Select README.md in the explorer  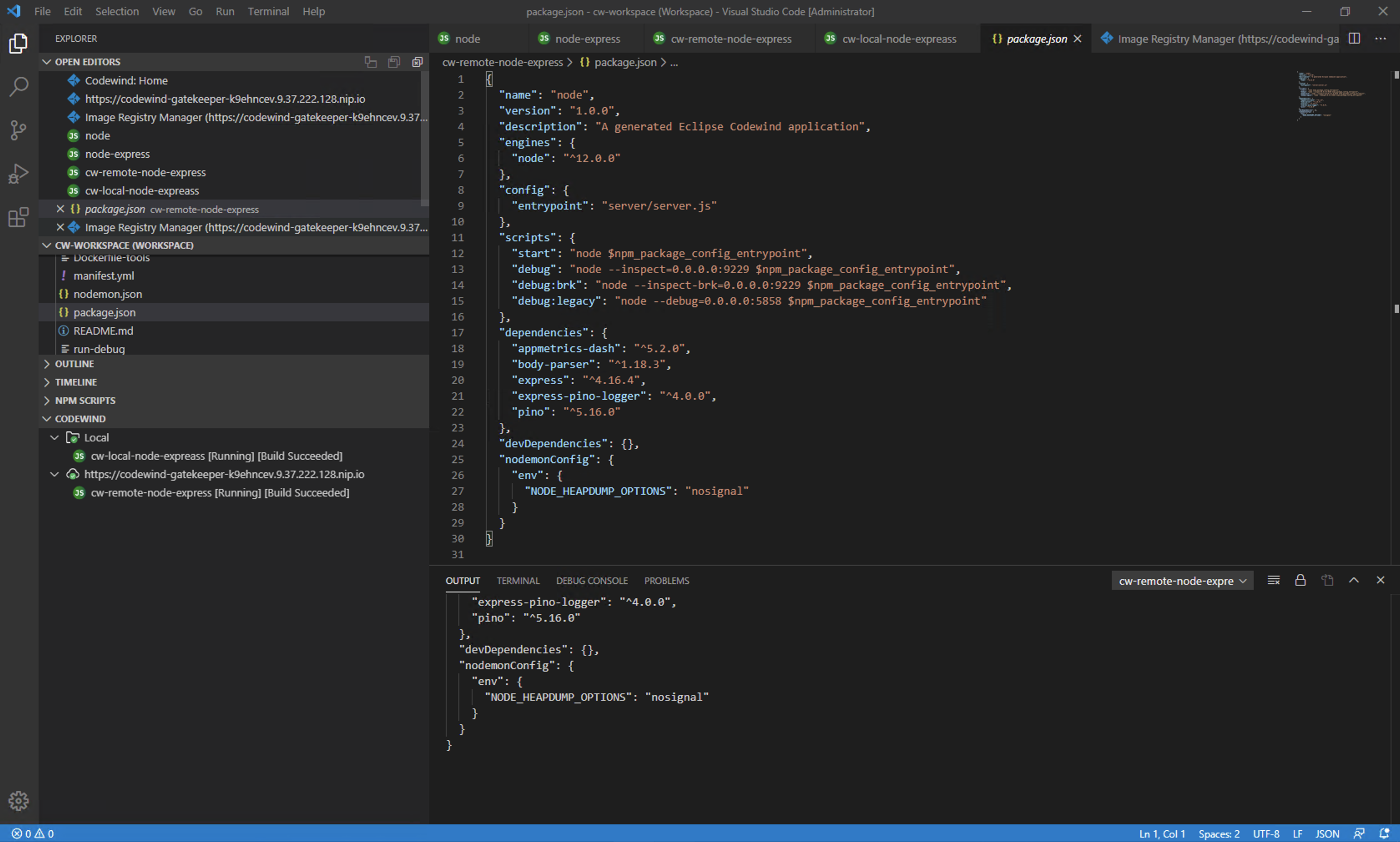pos(103,331)
